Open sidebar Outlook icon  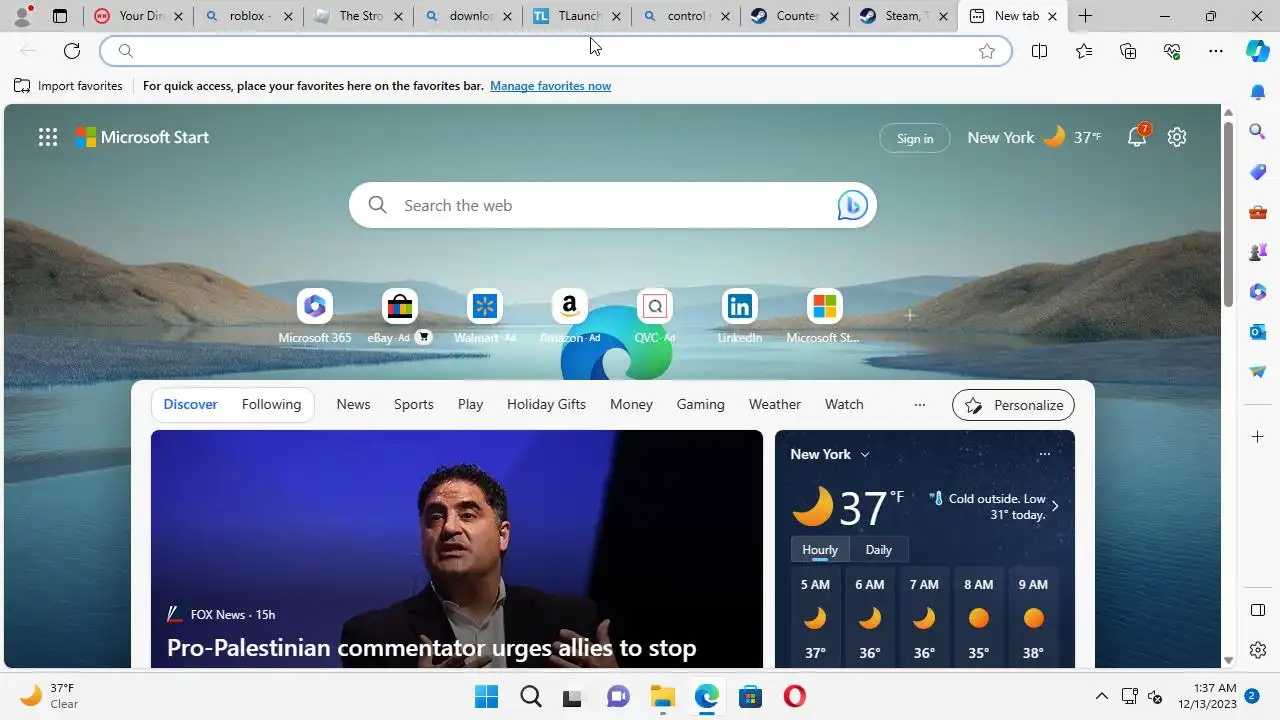click(1258, 332)
